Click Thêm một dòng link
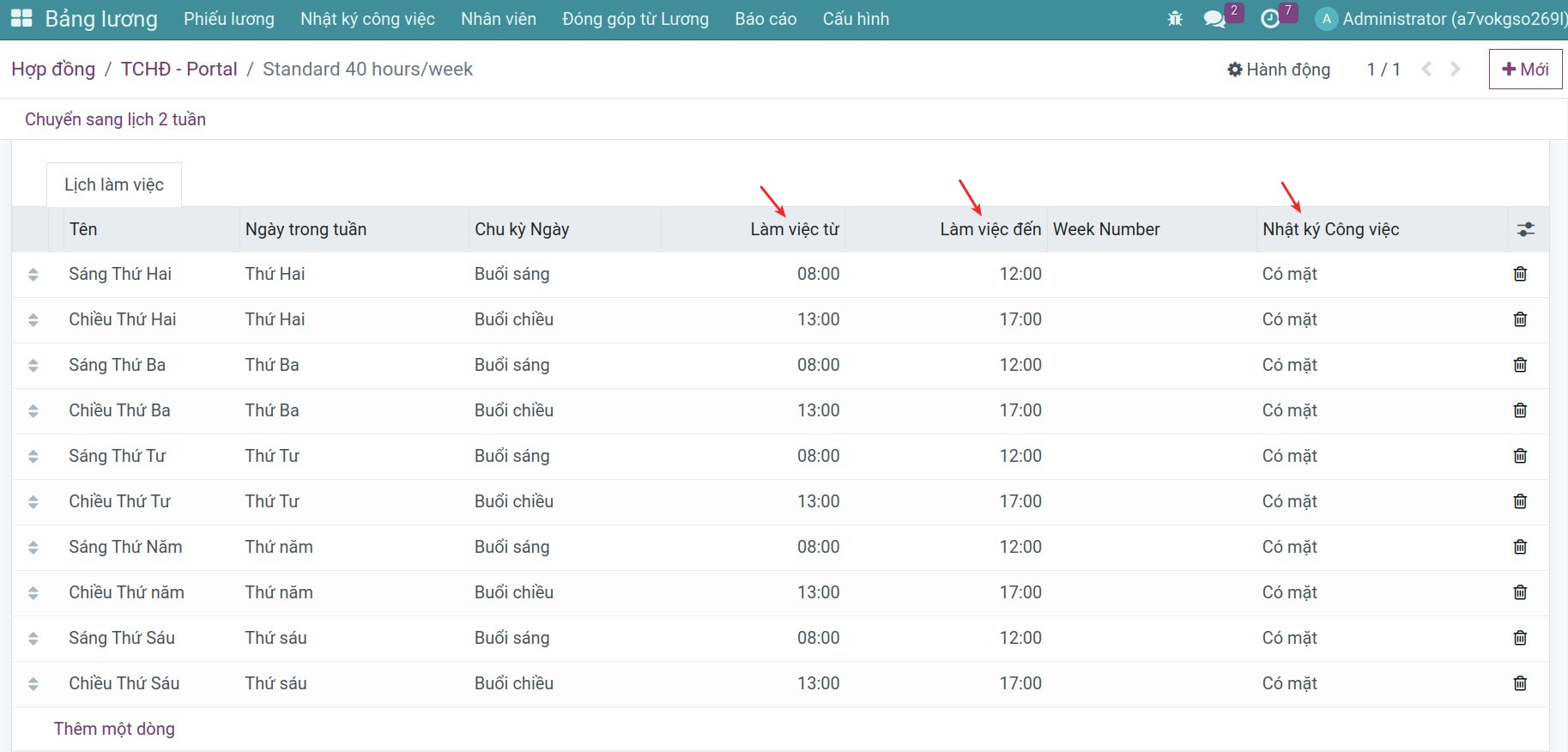This screenshot has height=752, width=1568. click(114, 729)
